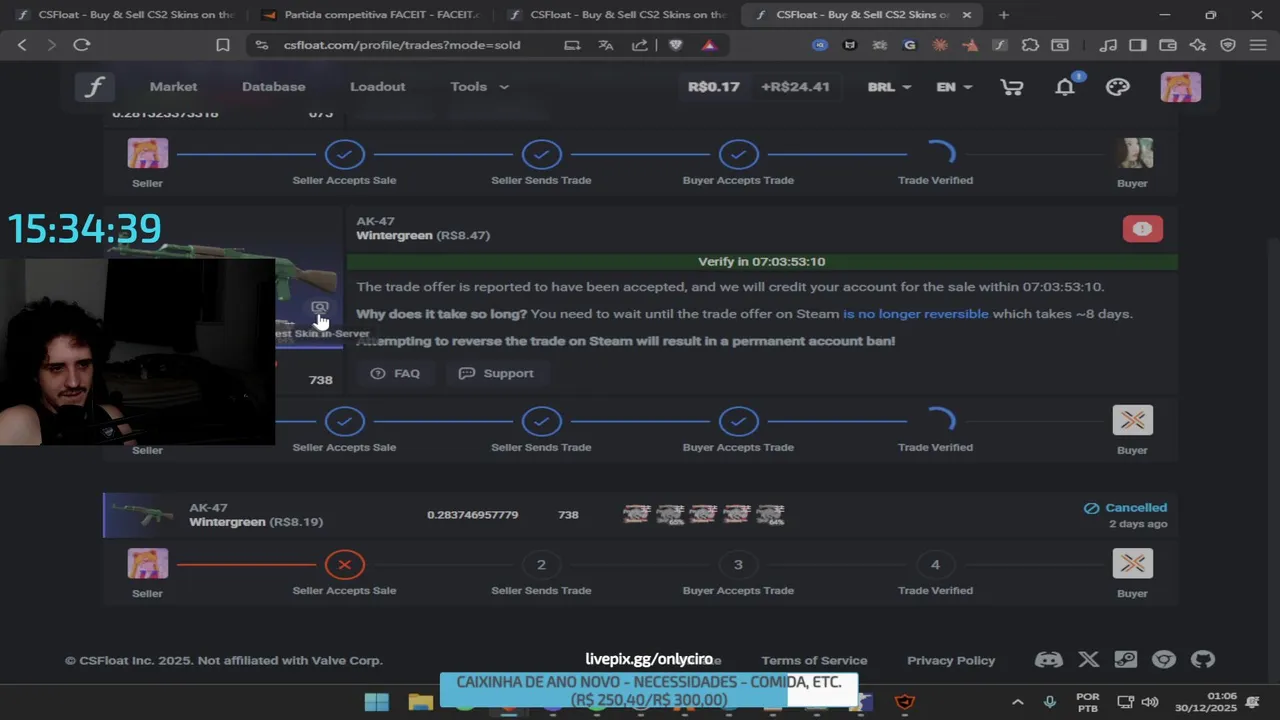Click microphone icon in system tray
Image resolution: width=1280 pixels, height=720 pixels.
tap(1049, 702)
